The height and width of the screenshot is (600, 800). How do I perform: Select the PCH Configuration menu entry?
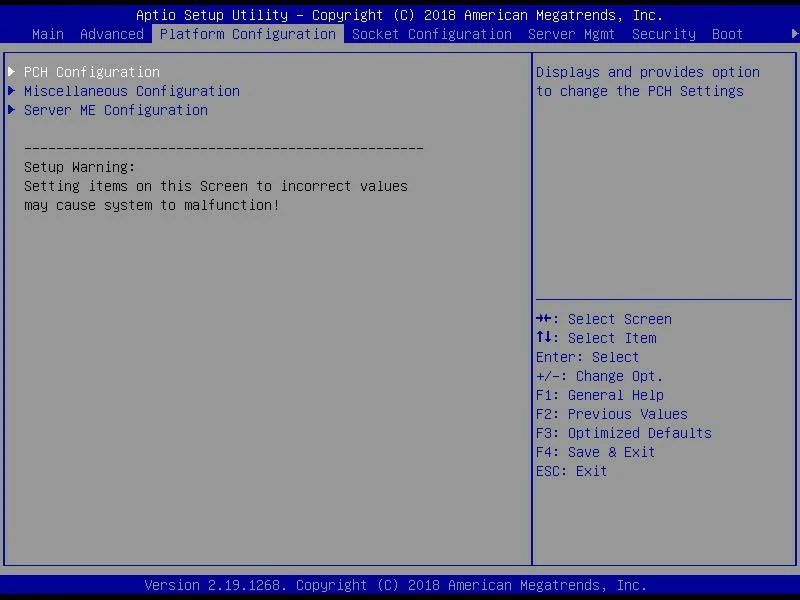coord(92,72)
